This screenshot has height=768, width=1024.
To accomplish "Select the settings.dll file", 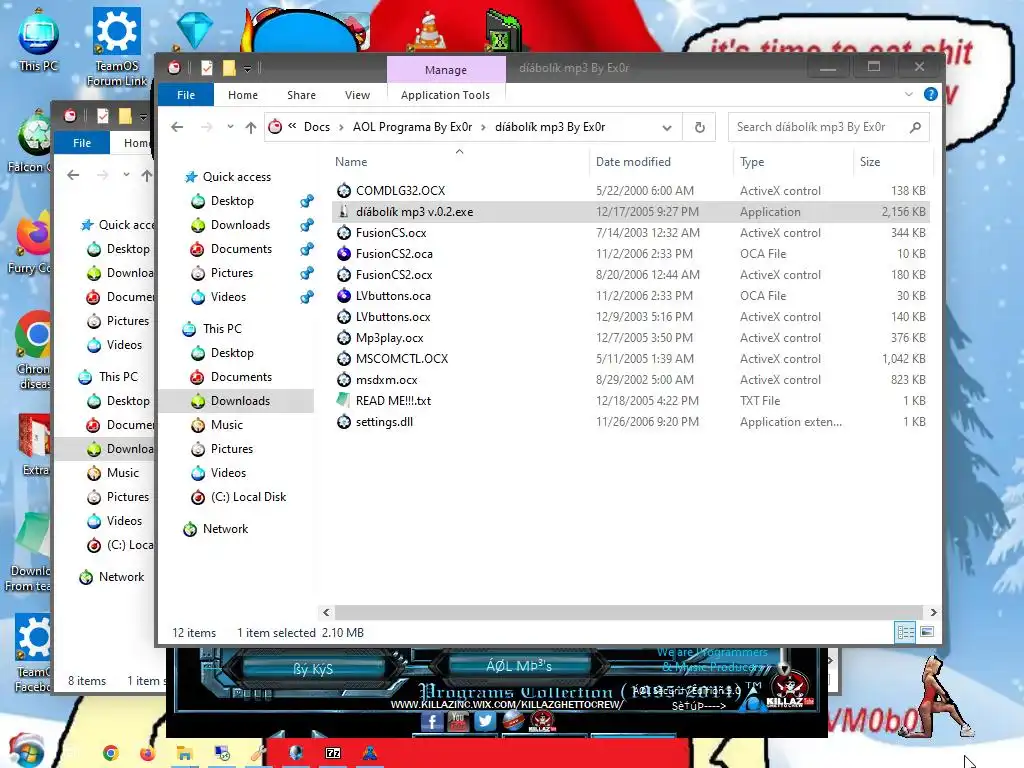I will [x=630, y=422].
